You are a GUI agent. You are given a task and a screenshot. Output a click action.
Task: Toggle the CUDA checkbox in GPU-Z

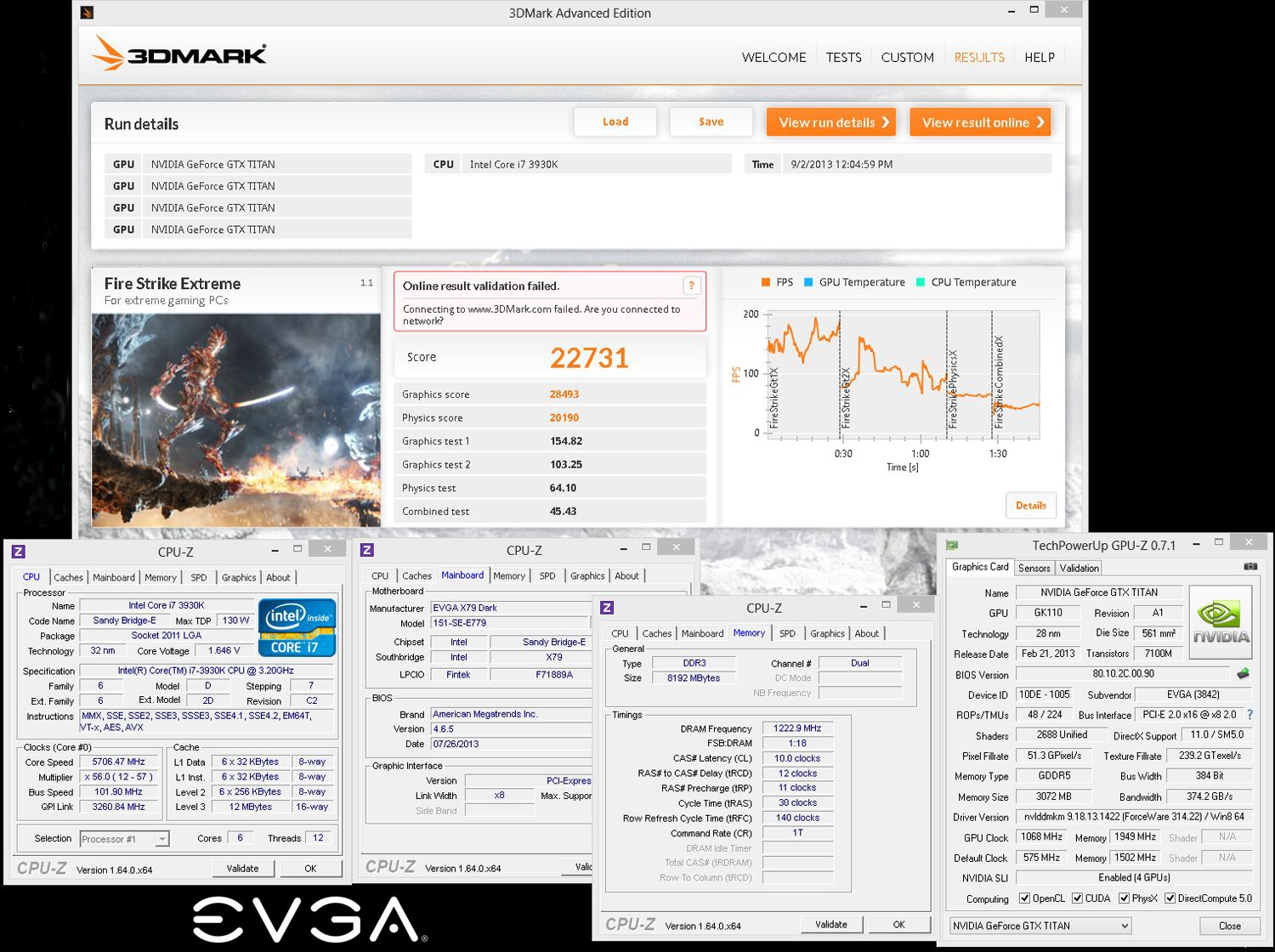point(1077,898)
